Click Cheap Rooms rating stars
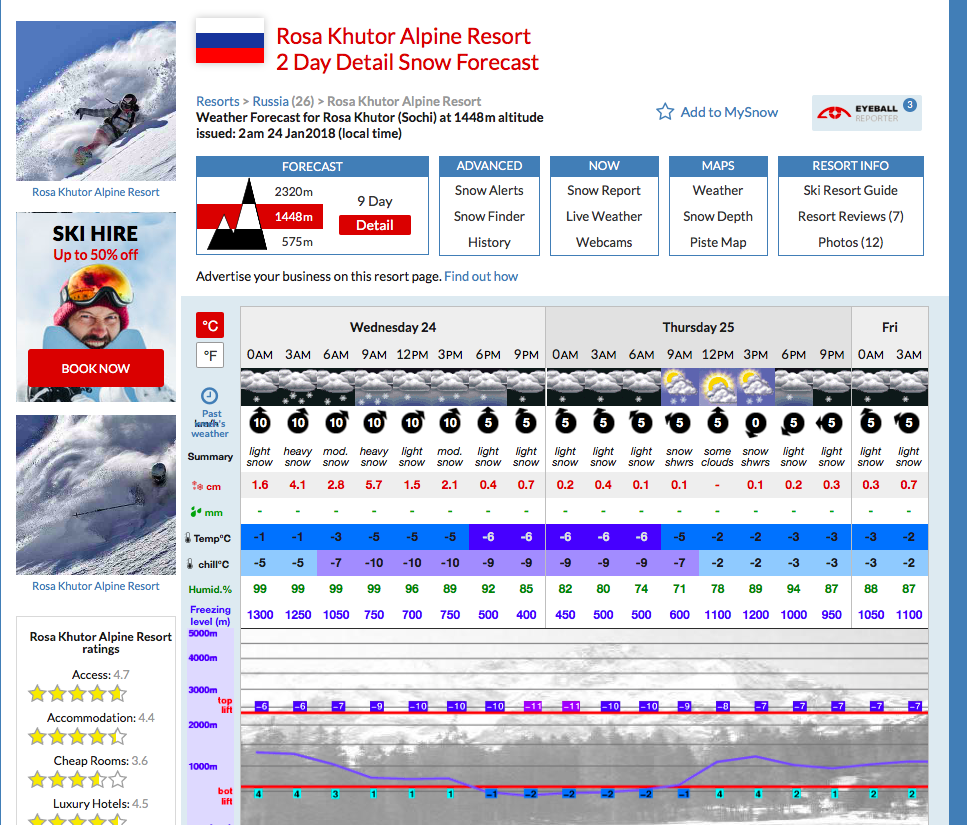967x825 pixels. tap(77, 779)
